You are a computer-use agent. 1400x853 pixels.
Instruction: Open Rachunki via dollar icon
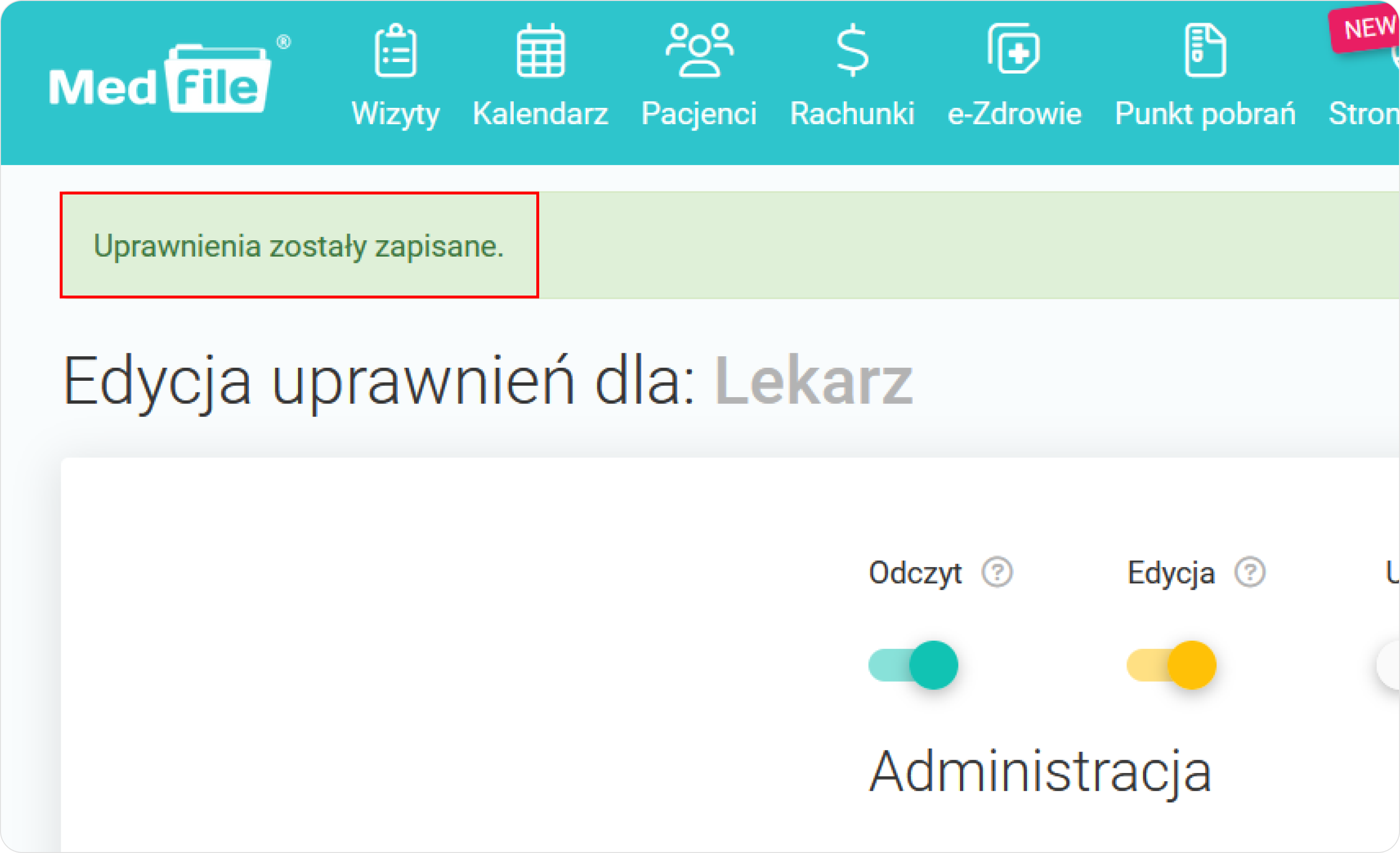tap(852, 51)
